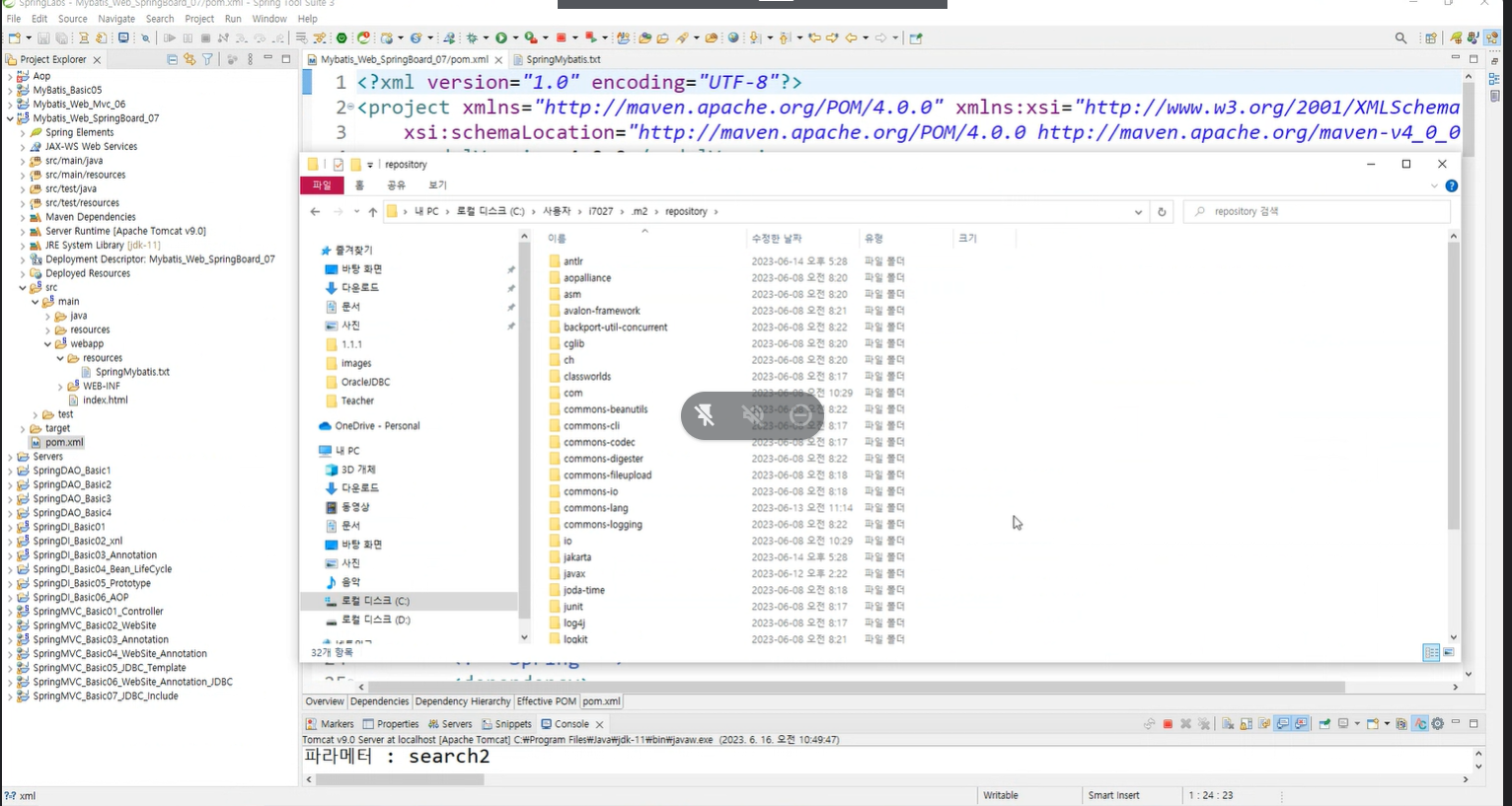This screenshot has width=1512, height=806.
Task: Click the 파일 ribbon tab in repository window
Action: click(322, 185)
